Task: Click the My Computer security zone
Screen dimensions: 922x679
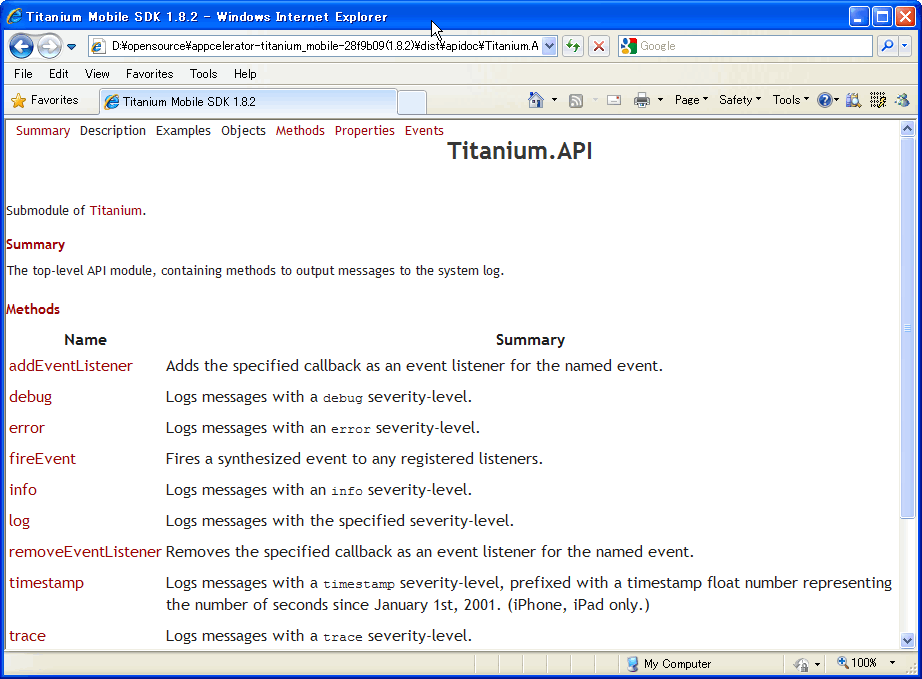Action: [x=669, y=664]
